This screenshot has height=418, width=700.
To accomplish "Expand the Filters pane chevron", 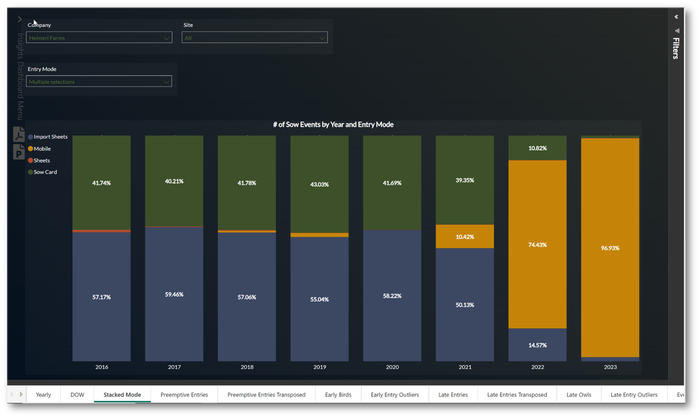I will [x=675, y=17].
